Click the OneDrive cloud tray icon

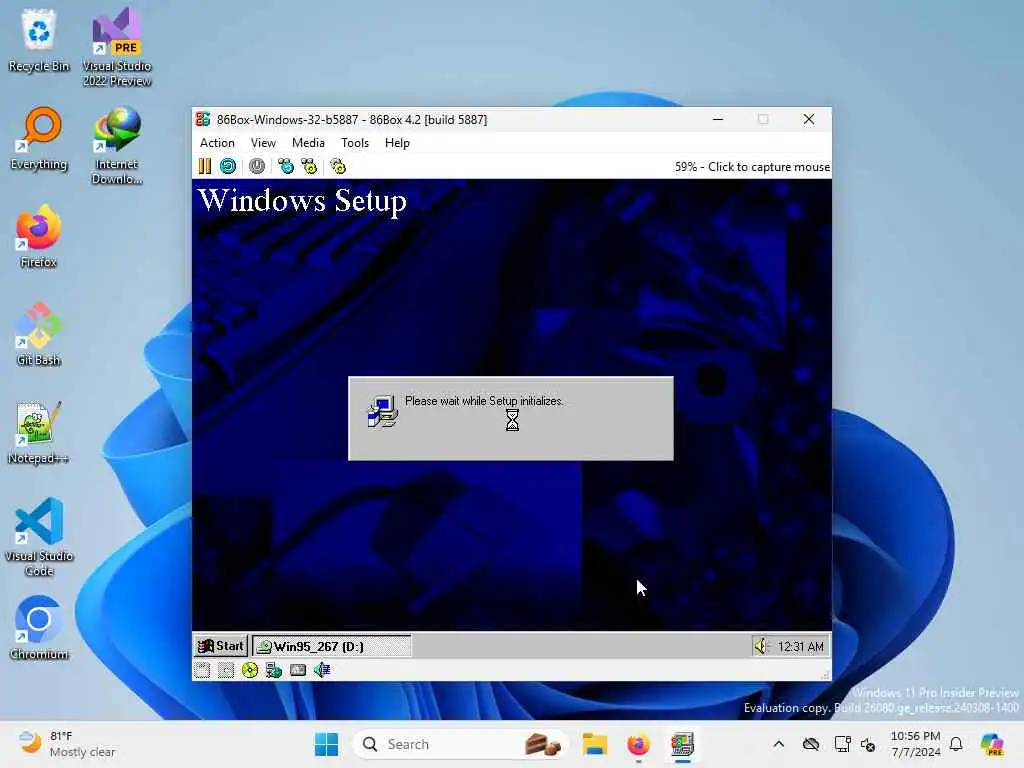811,744
